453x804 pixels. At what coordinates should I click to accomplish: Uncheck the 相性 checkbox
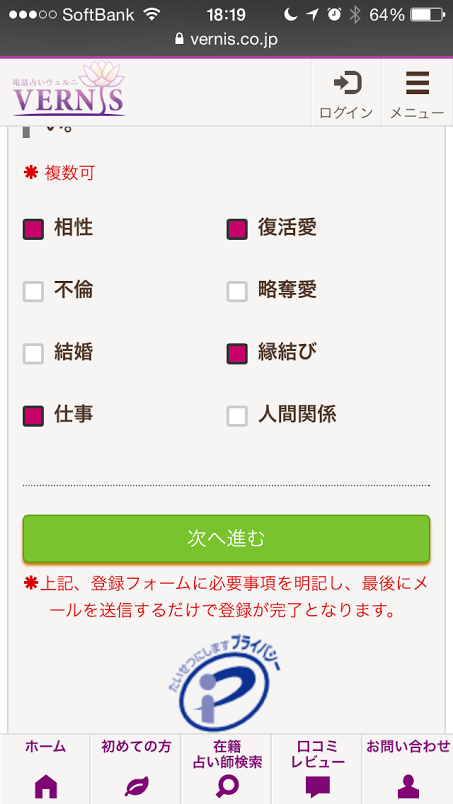[x=33, y=229]
